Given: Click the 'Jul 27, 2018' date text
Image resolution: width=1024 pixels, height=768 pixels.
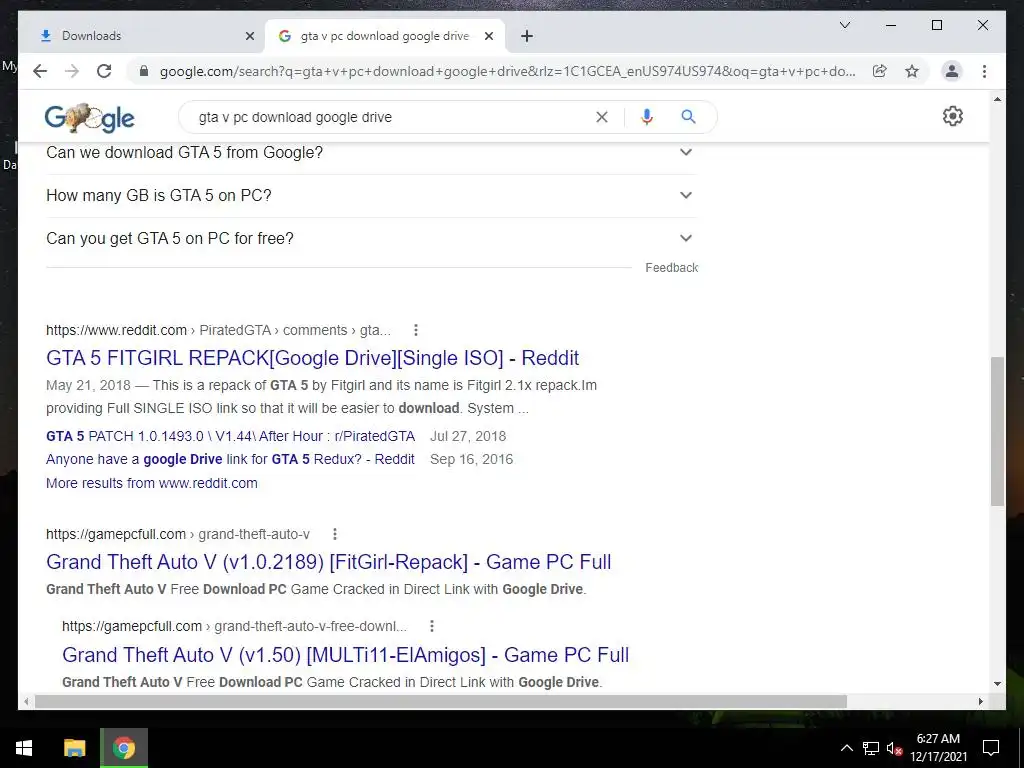Looking at the screenshot, I should (468, 436).
